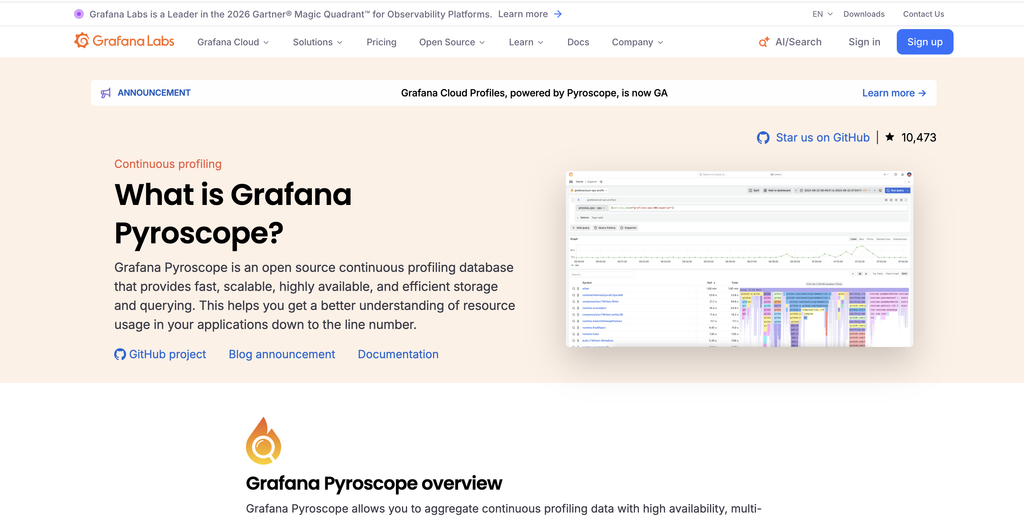The height and width of the screenshot is (517, 1024).
Task: Click the Grafana Labs logo
Action: pos(124,41)
